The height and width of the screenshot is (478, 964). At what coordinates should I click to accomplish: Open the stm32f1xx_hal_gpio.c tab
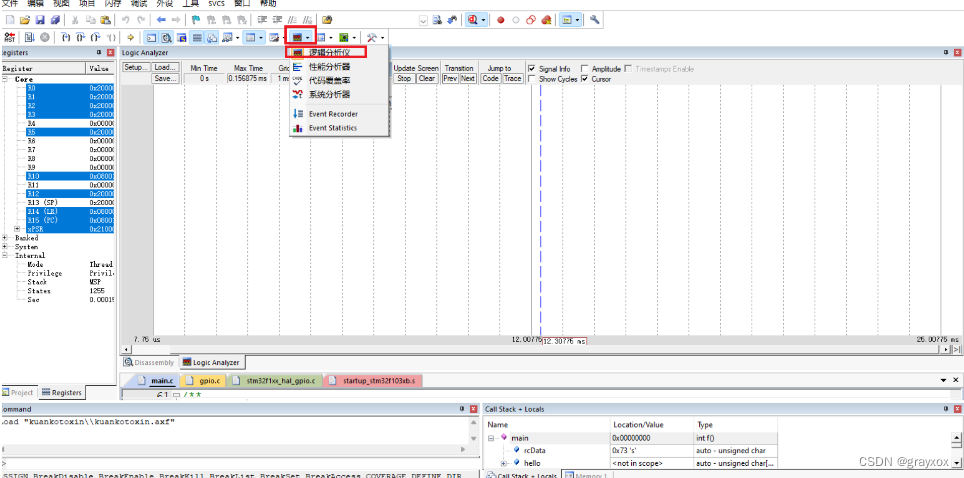pyautogui.click(x=274, y=381)
